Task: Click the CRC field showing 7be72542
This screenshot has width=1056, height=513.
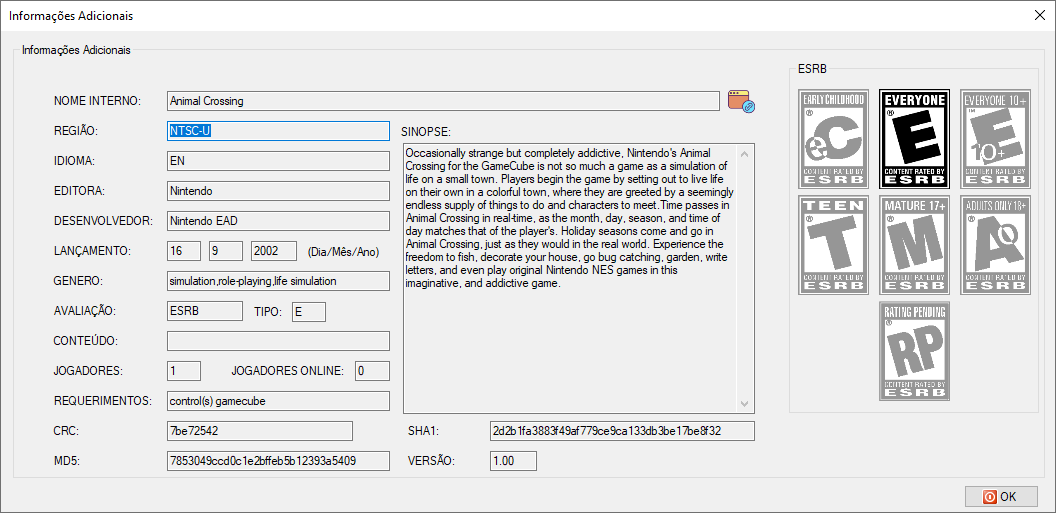Action: coord(260,431)
